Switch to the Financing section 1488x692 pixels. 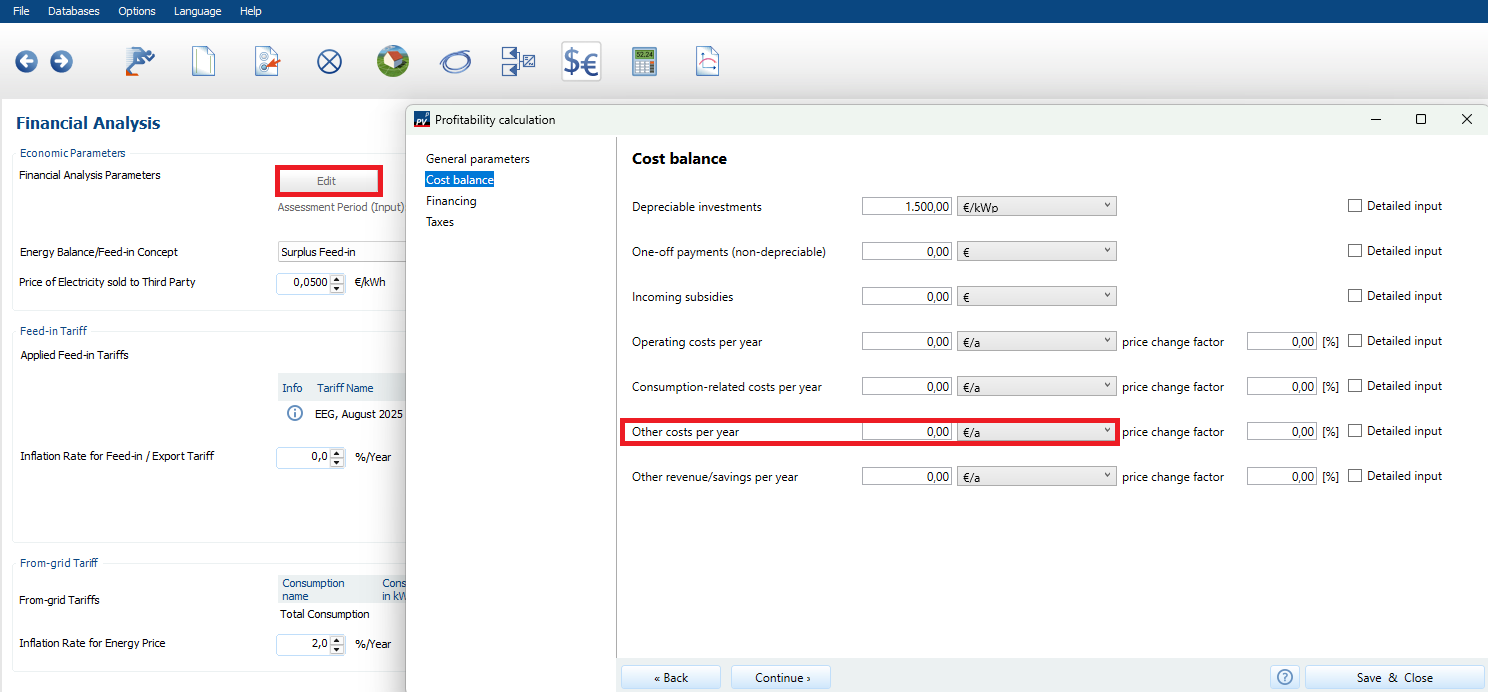pos(451,201)
